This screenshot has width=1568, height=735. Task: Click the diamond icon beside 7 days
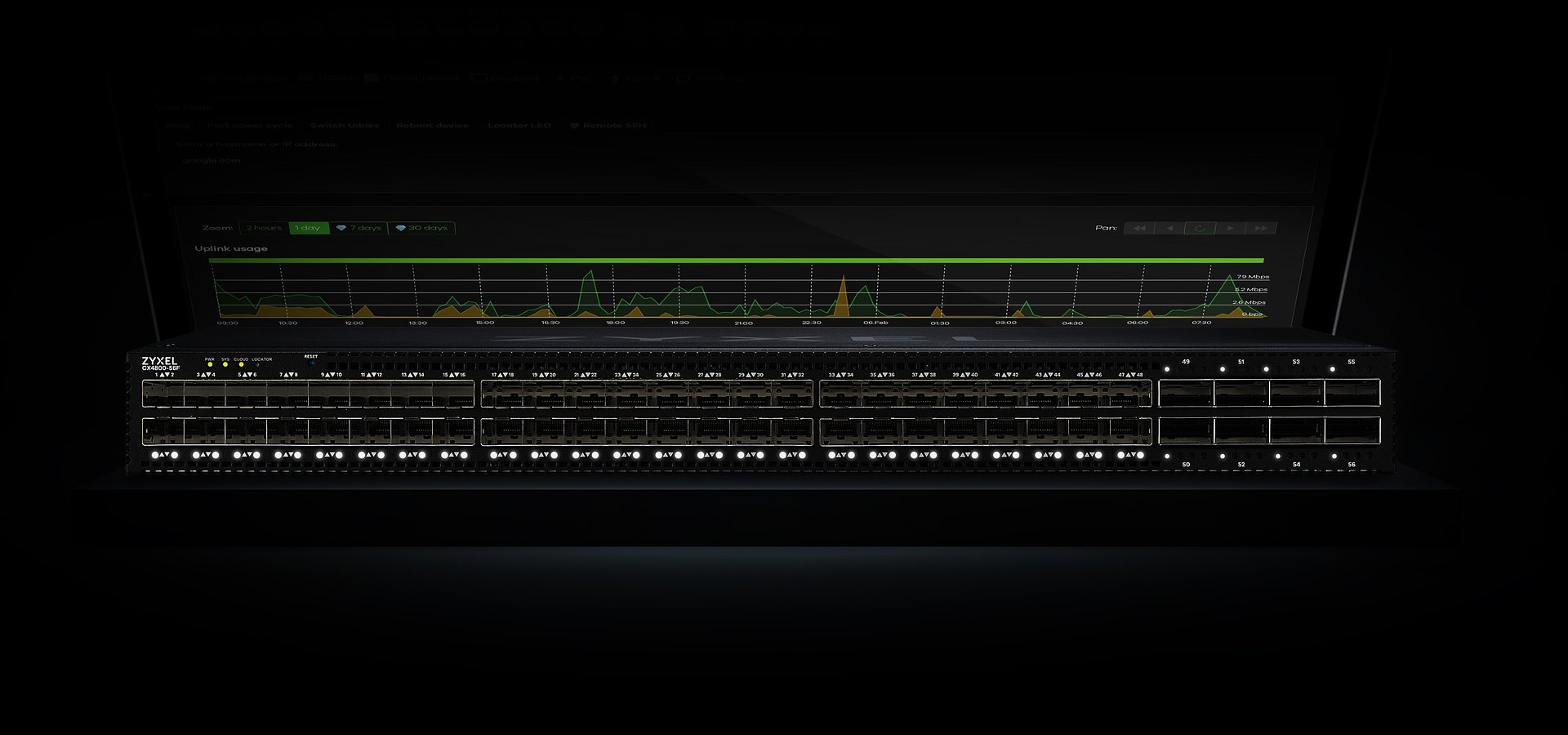[x=341, y=228]
